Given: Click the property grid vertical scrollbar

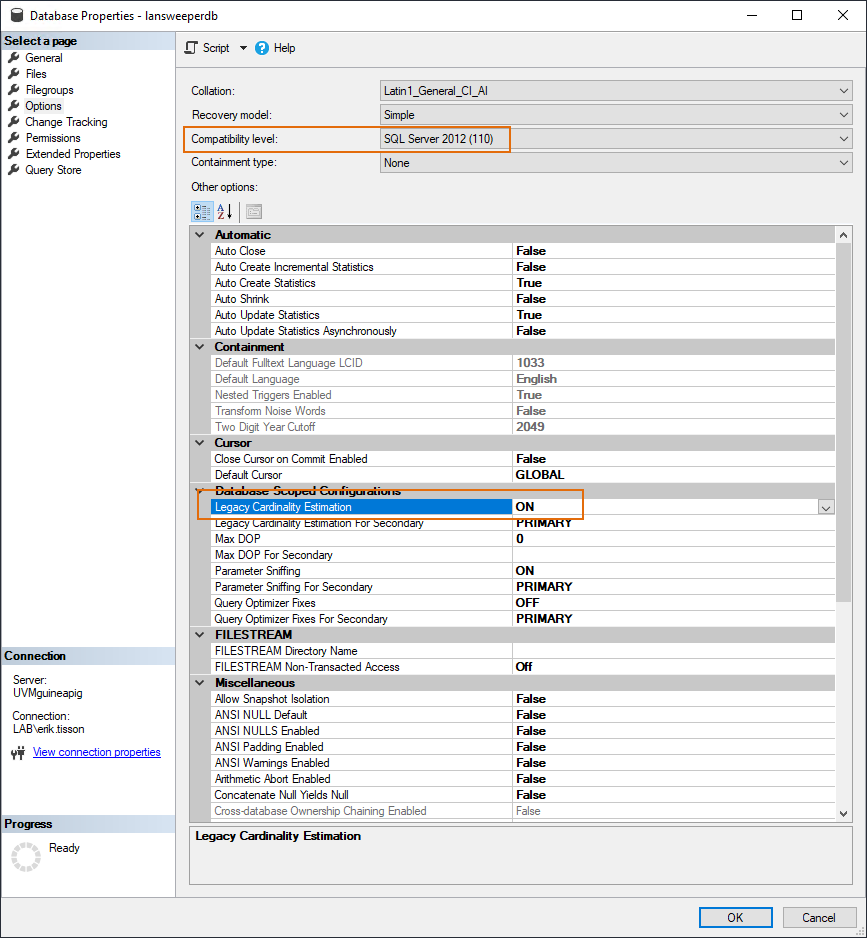Looking at the screenshot, I should pyautogui.click(x=843, y=400).
